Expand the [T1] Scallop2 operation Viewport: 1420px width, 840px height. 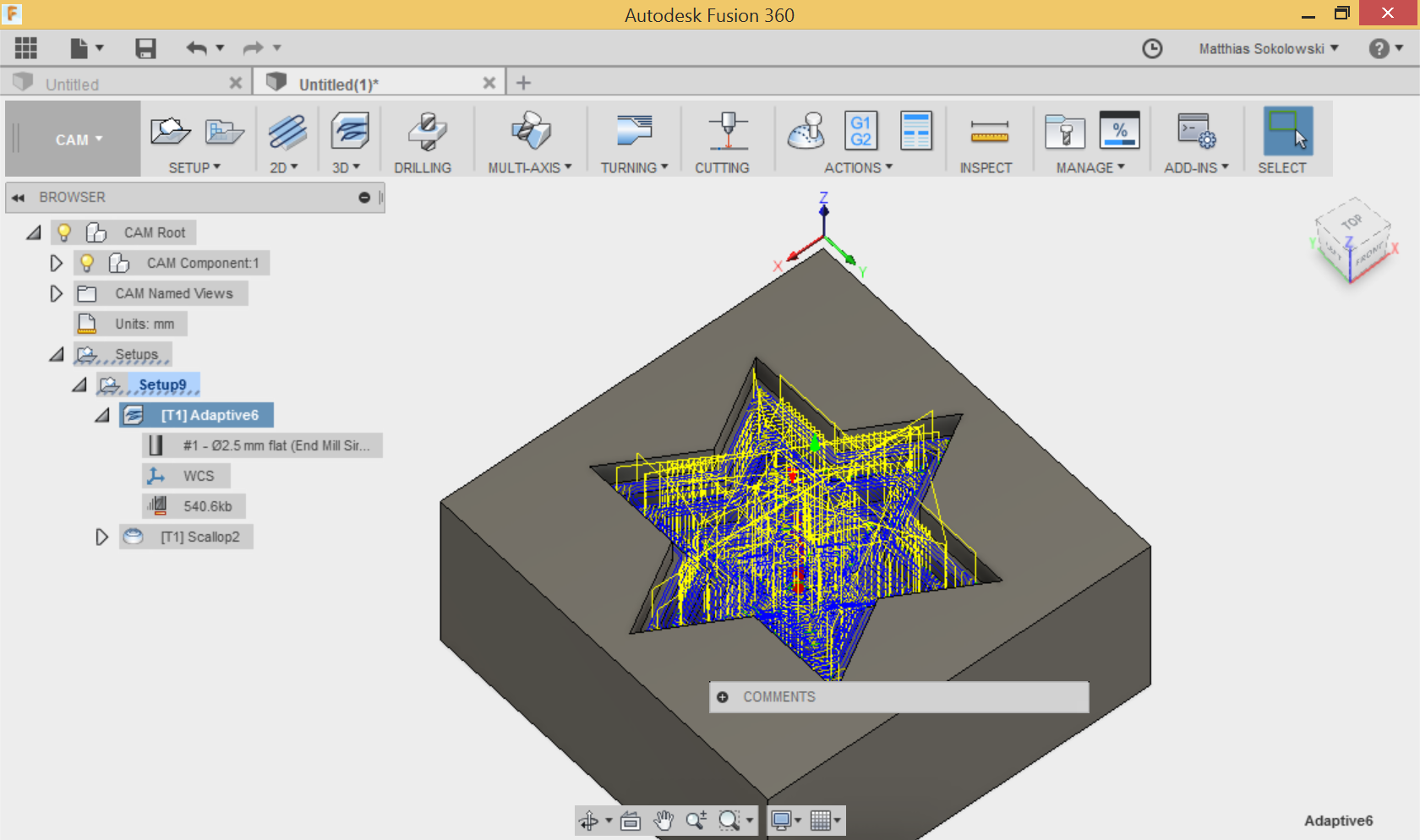(x=102, y=537)
